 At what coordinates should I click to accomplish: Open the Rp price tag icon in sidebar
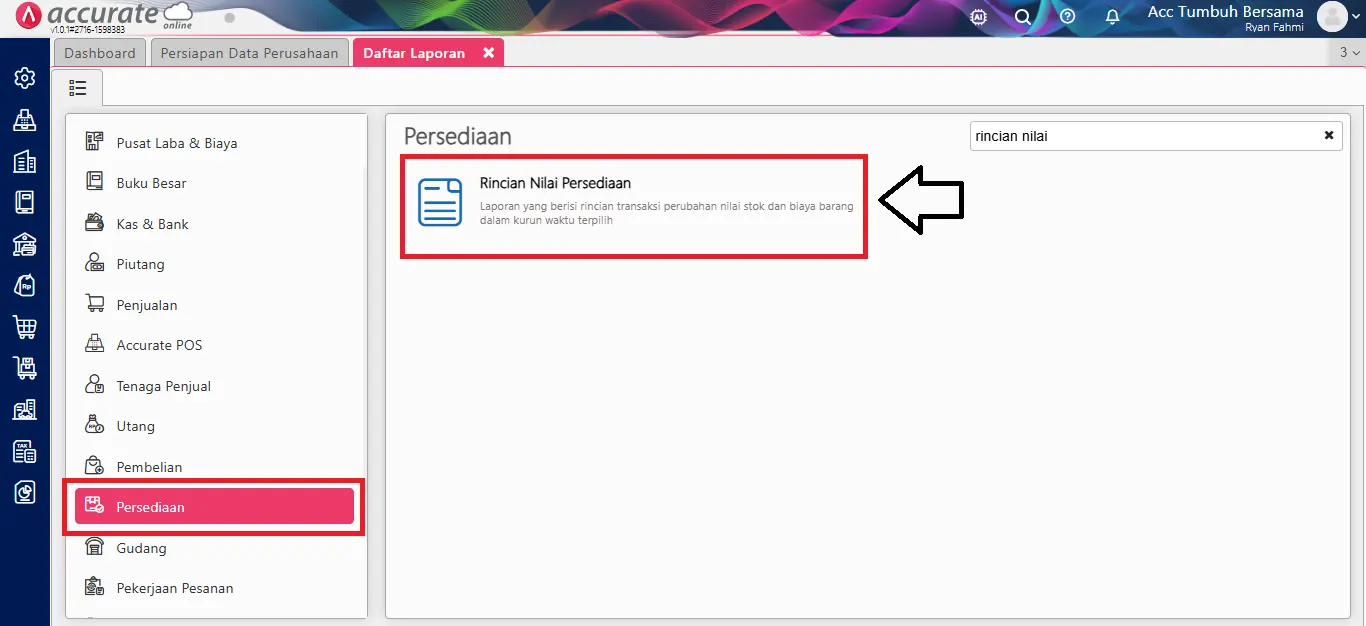pos(24,285)
